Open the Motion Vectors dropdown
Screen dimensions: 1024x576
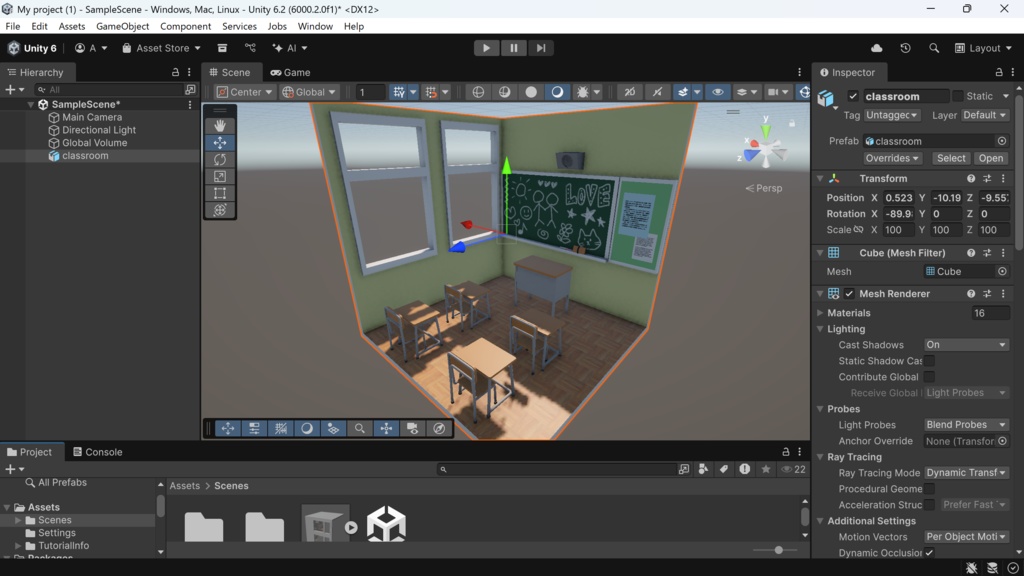966,537
